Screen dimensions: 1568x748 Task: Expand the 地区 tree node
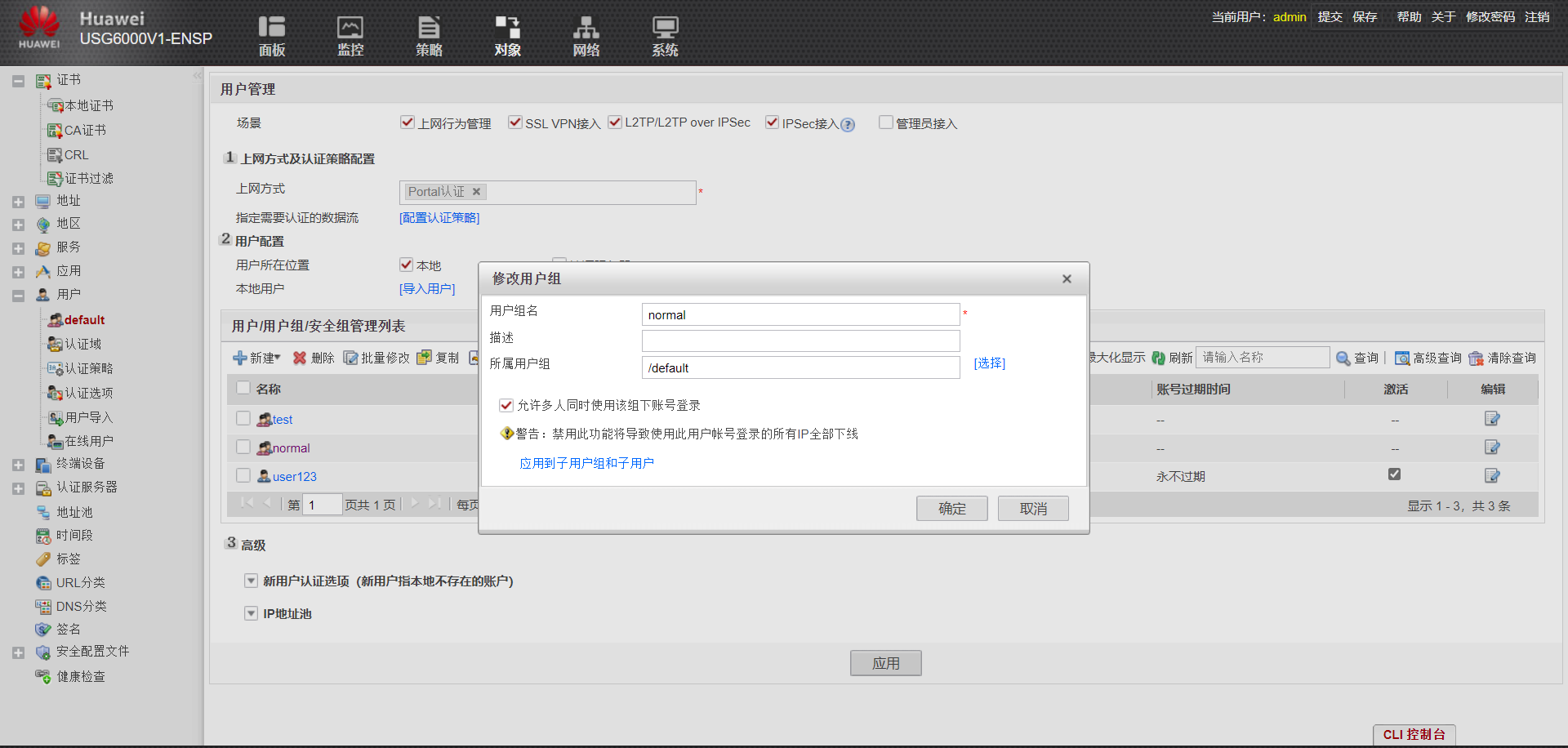18,225
